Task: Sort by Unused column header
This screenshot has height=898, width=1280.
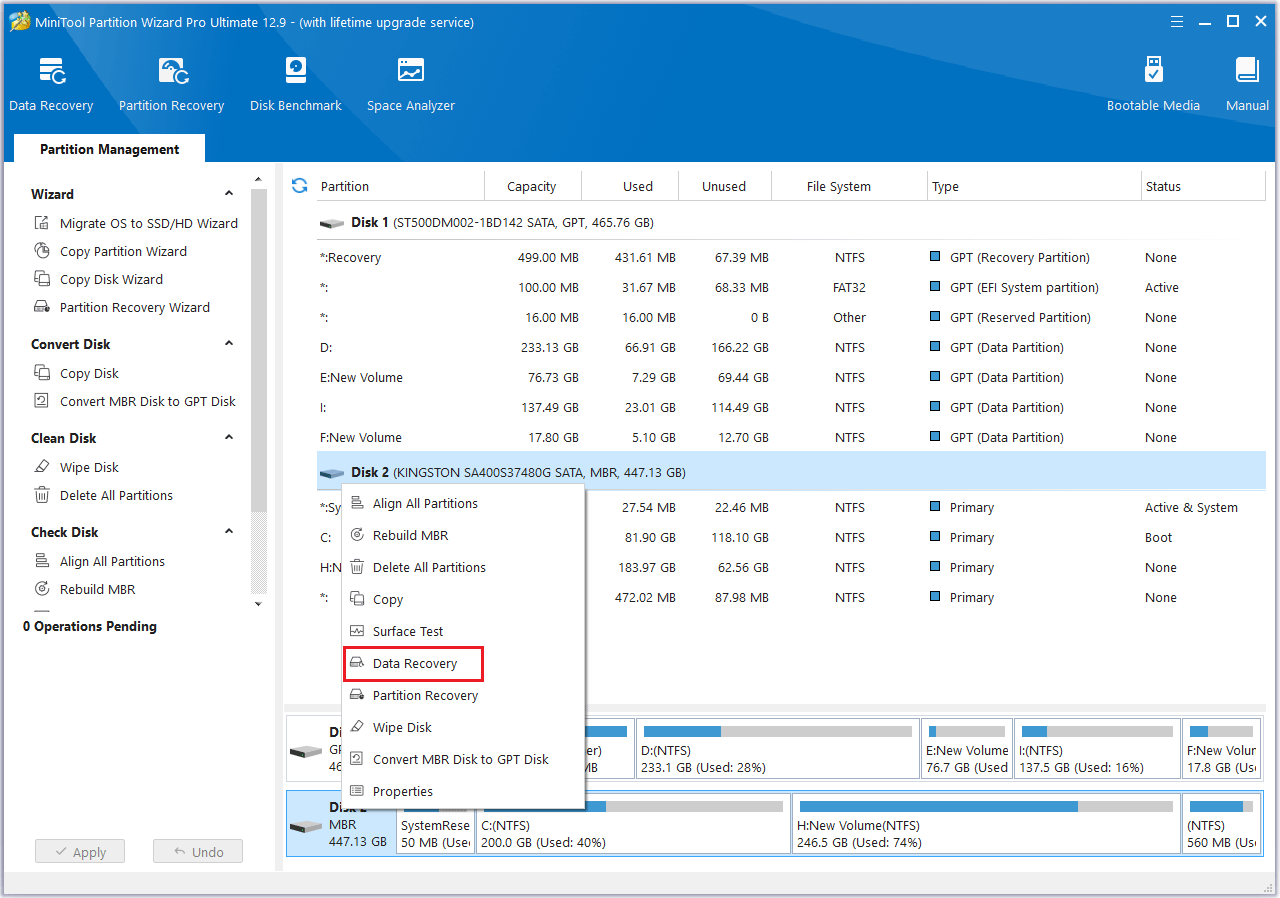Action: tap(724, 186)
